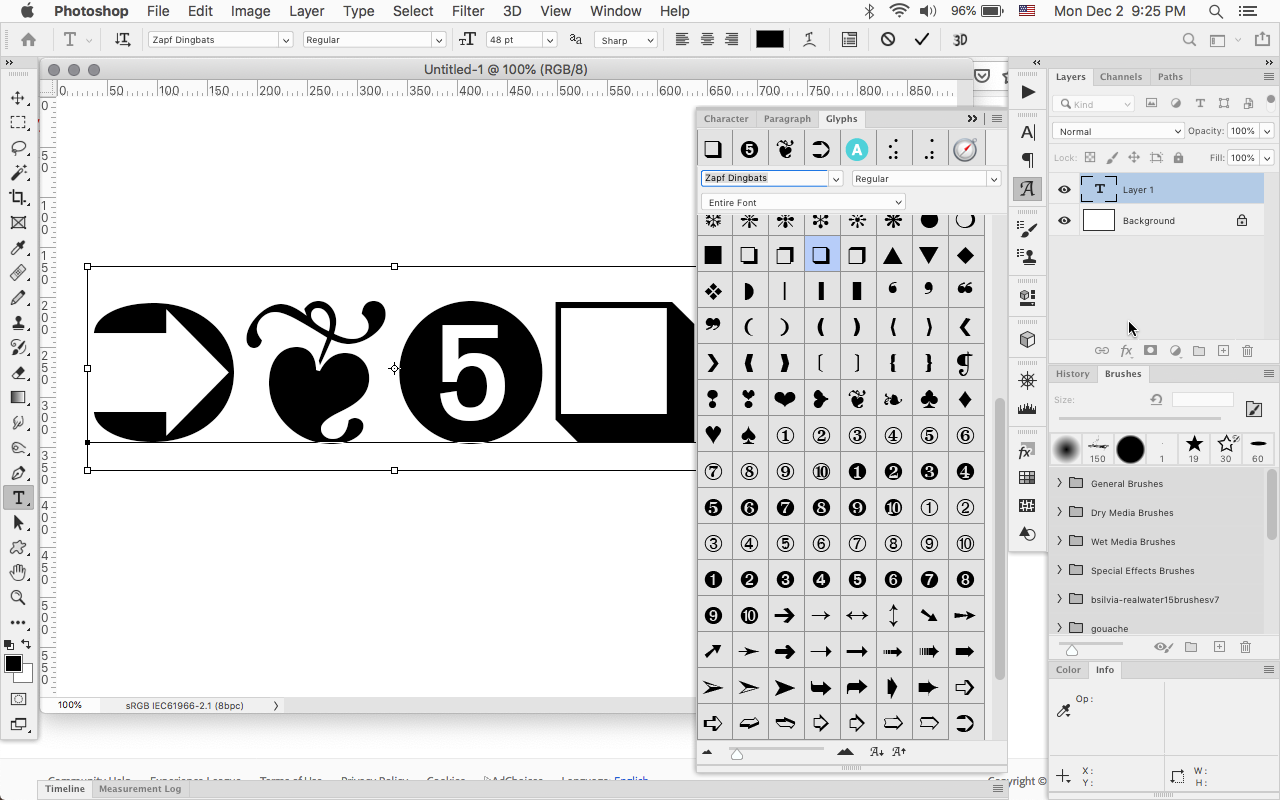Switch to the Color tab
This screenshot has width=1280, height=800.
tap(1068, 670)
